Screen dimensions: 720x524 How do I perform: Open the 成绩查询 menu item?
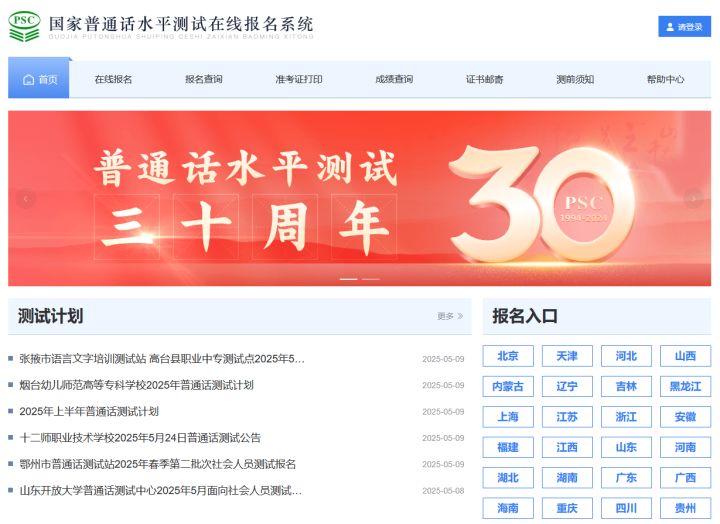tap(394, 79)
